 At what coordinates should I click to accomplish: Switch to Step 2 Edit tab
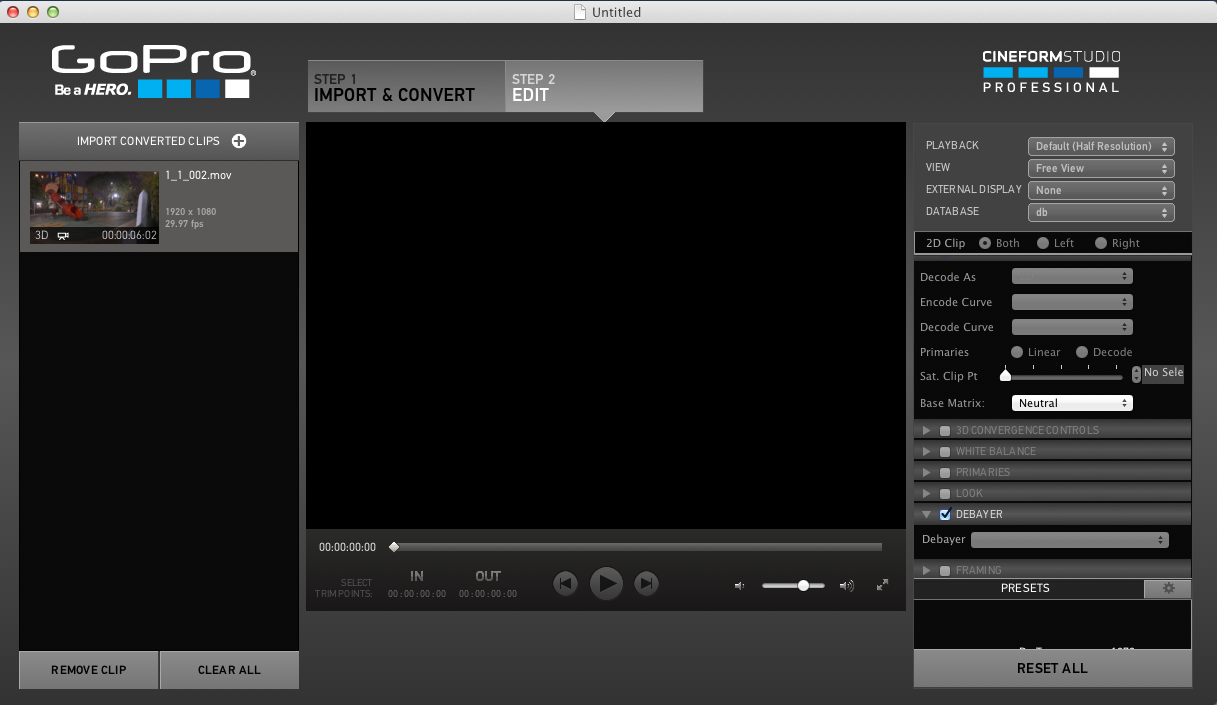[x=603, y=87]
